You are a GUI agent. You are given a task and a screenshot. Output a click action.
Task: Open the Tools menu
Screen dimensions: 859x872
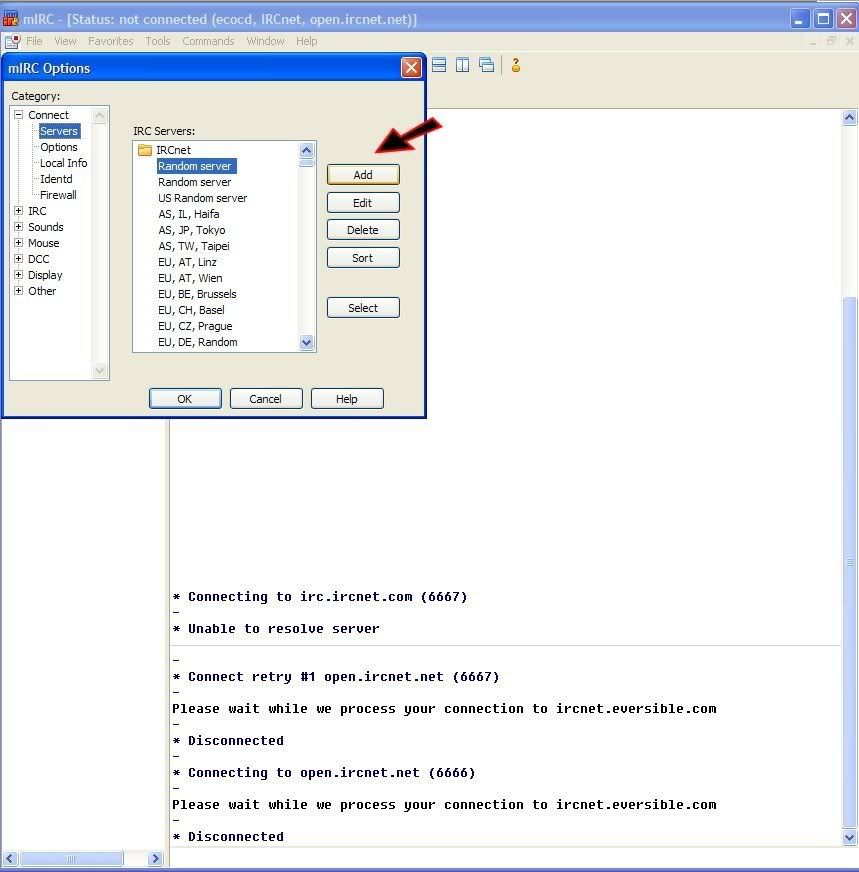tap(158, 41)
